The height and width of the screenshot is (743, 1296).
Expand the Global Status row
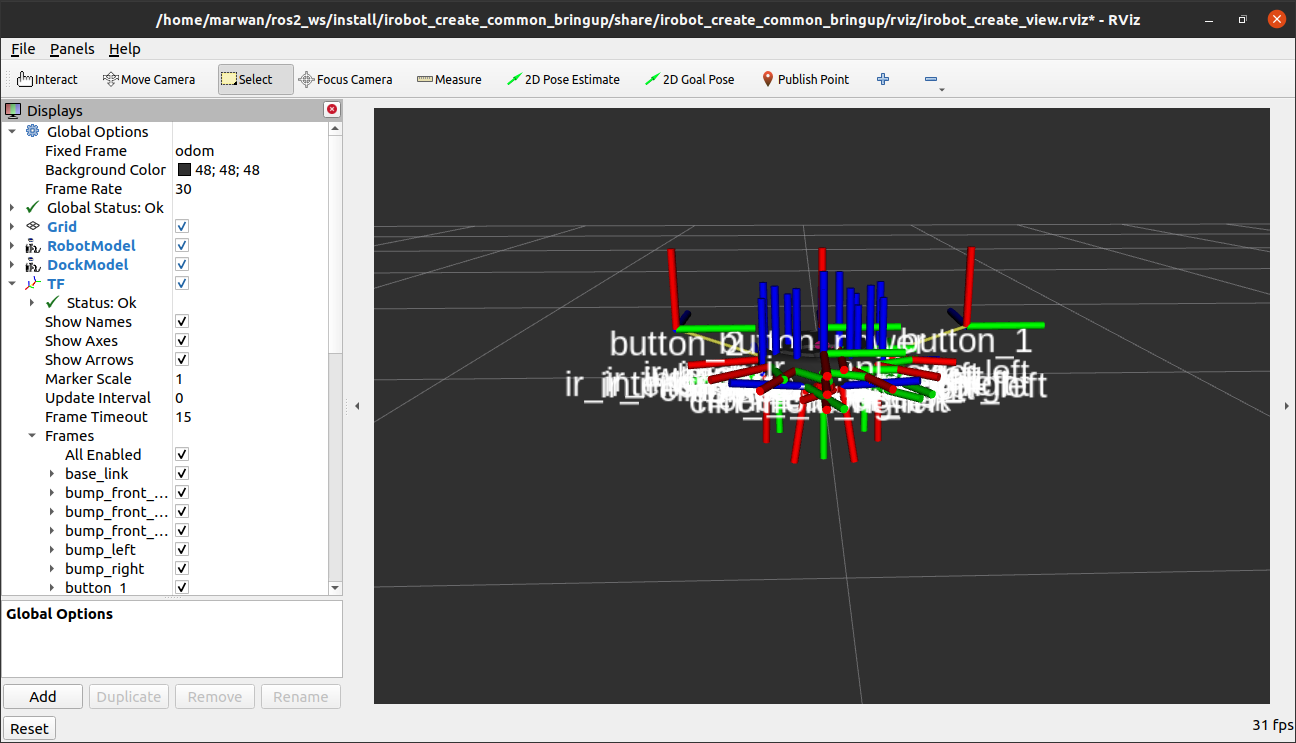point(12,207)
